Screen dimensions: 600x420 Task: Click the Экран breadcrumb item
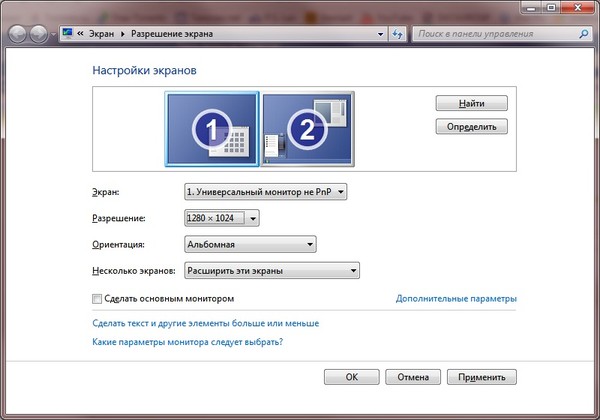click(x=101, y=34)
